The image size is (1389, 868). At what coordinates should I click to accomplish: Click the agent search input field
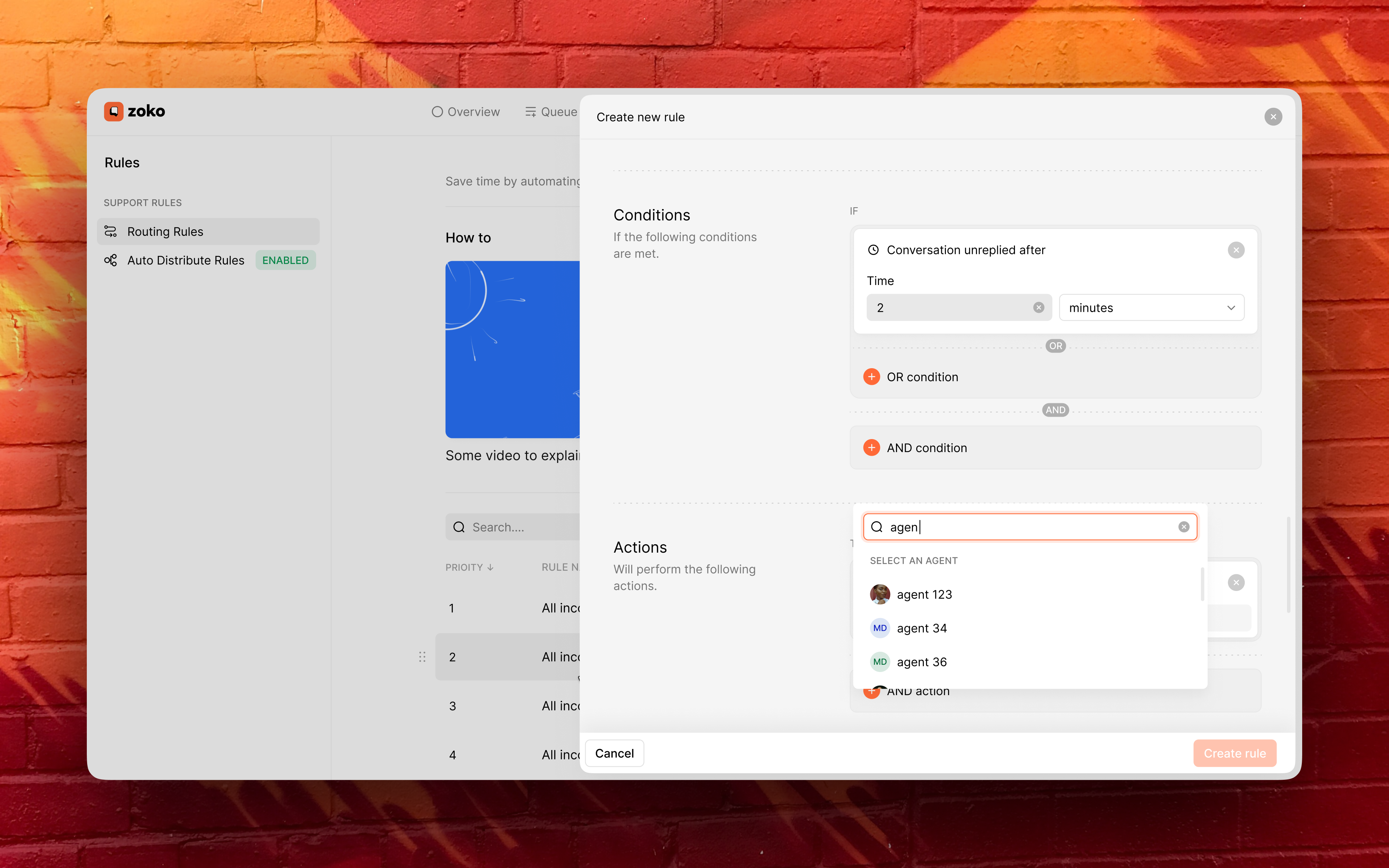[x=1030, y=527]
